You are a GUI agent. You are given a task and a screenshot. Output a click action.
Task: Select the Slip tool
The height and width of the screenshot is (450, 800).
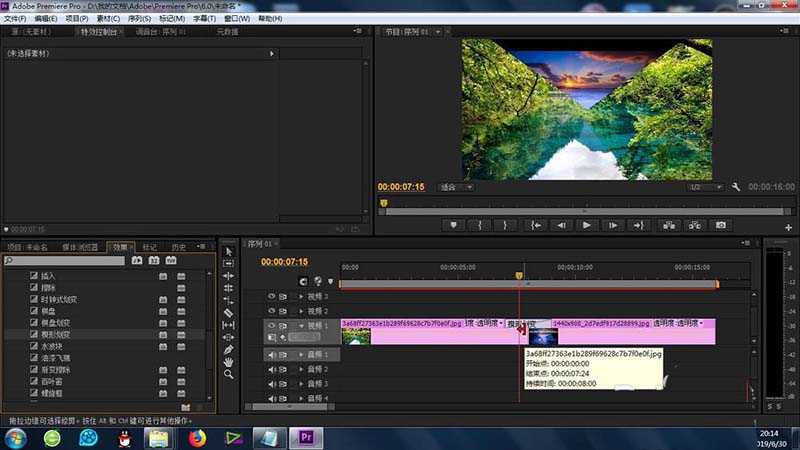[x=229, y=324]
